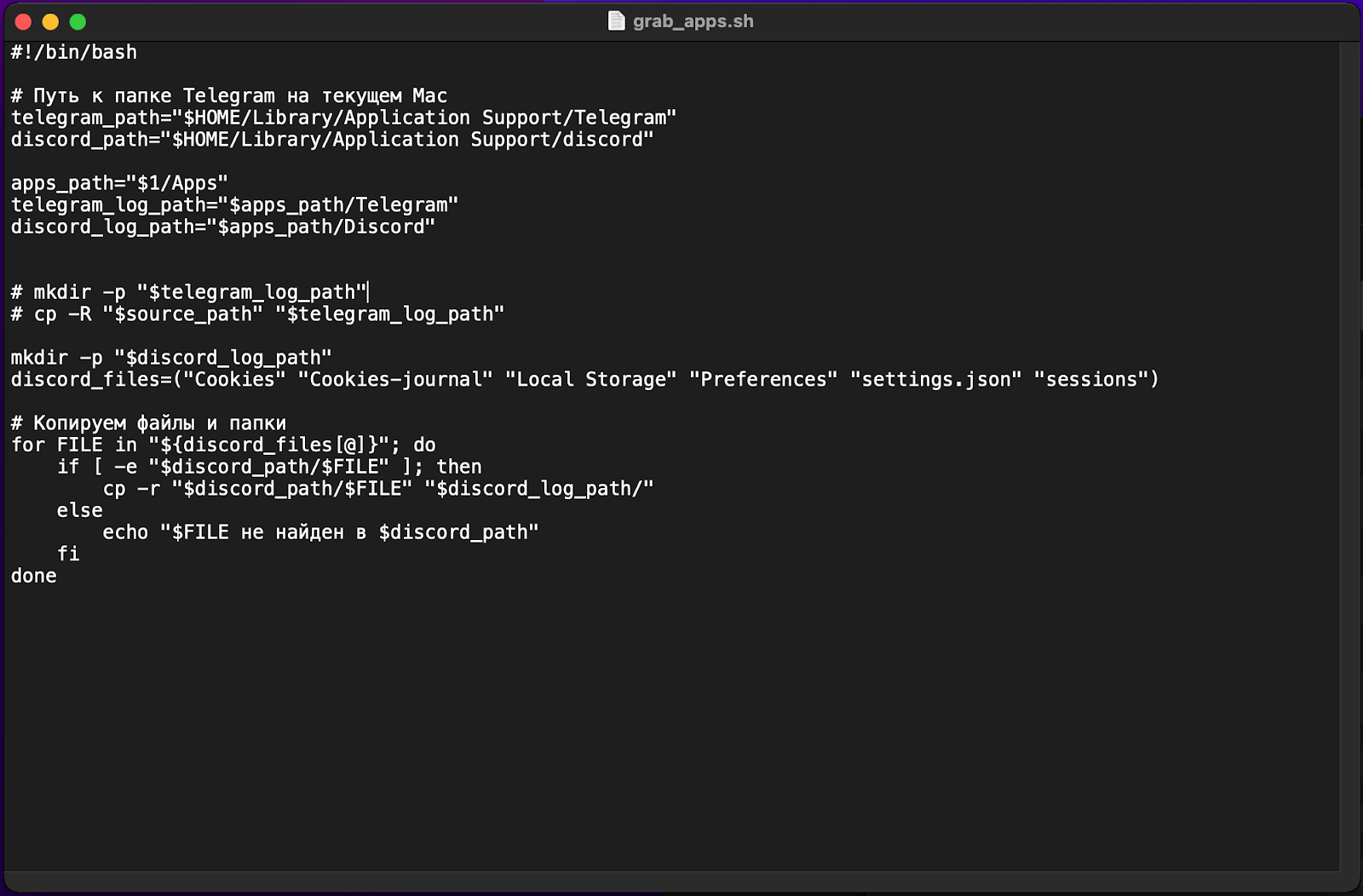Click the document icon beside grab_apps.sh title

pos(616,21)
